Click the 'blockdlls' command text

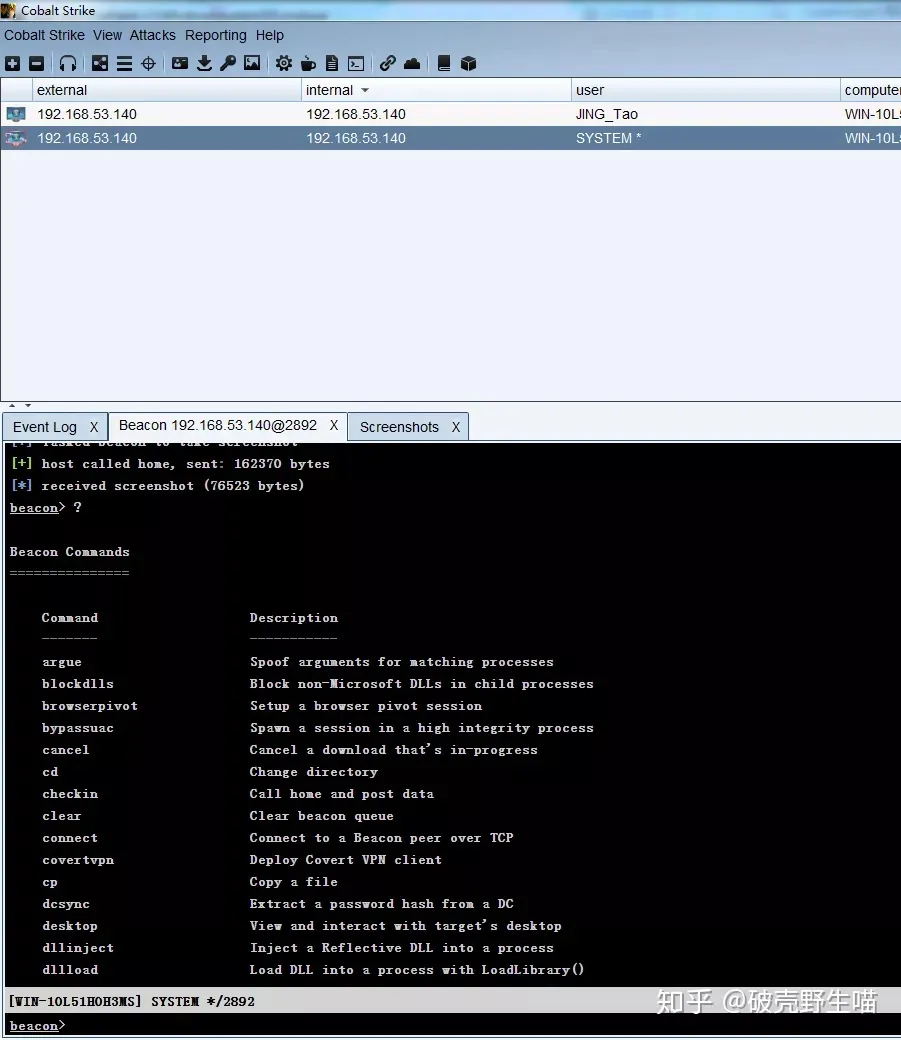(78, 684)
